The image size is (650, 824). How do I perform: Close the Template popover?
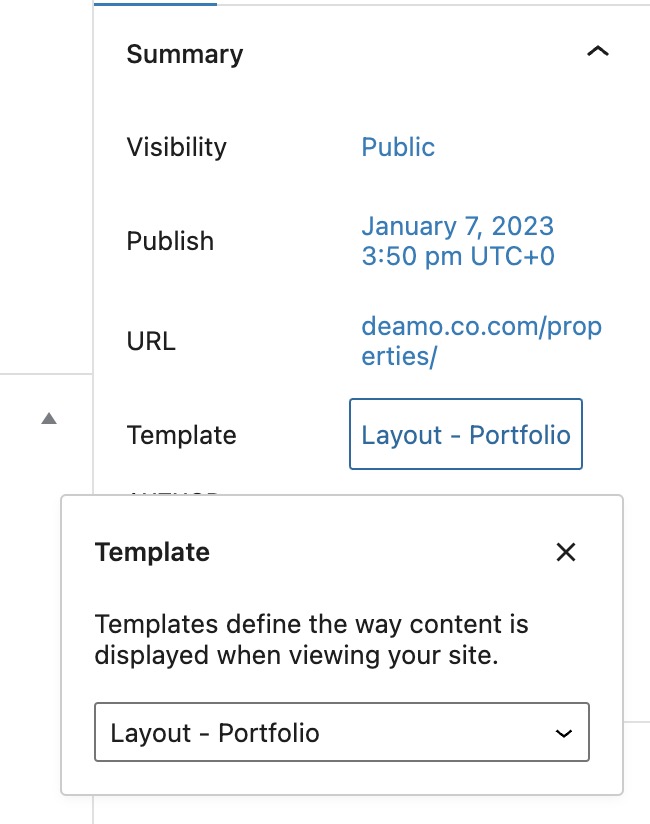566,552
